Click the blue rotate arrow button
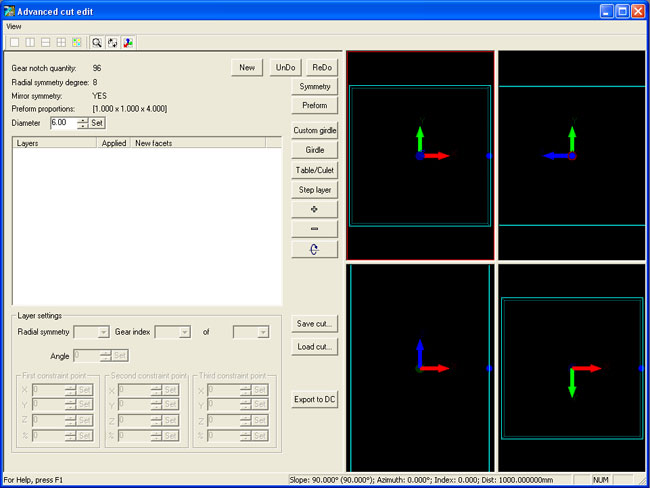Screen dimensions: 650x488 coord(314,249)
